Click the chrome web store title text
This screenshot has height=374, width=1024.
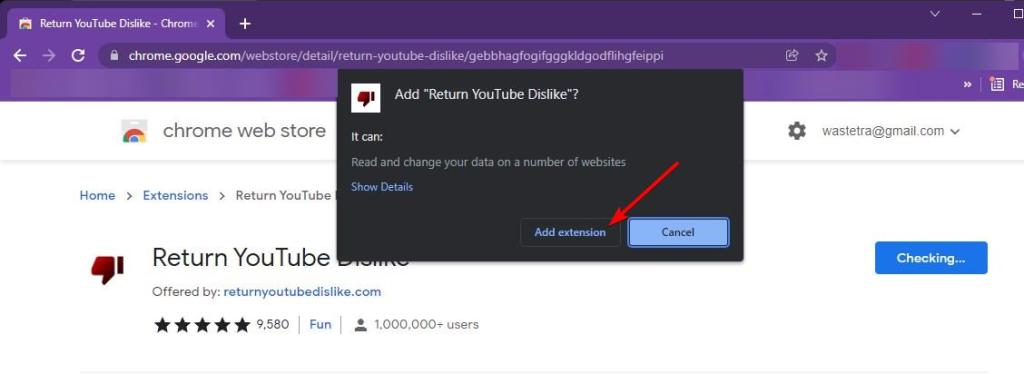point(244,131)
